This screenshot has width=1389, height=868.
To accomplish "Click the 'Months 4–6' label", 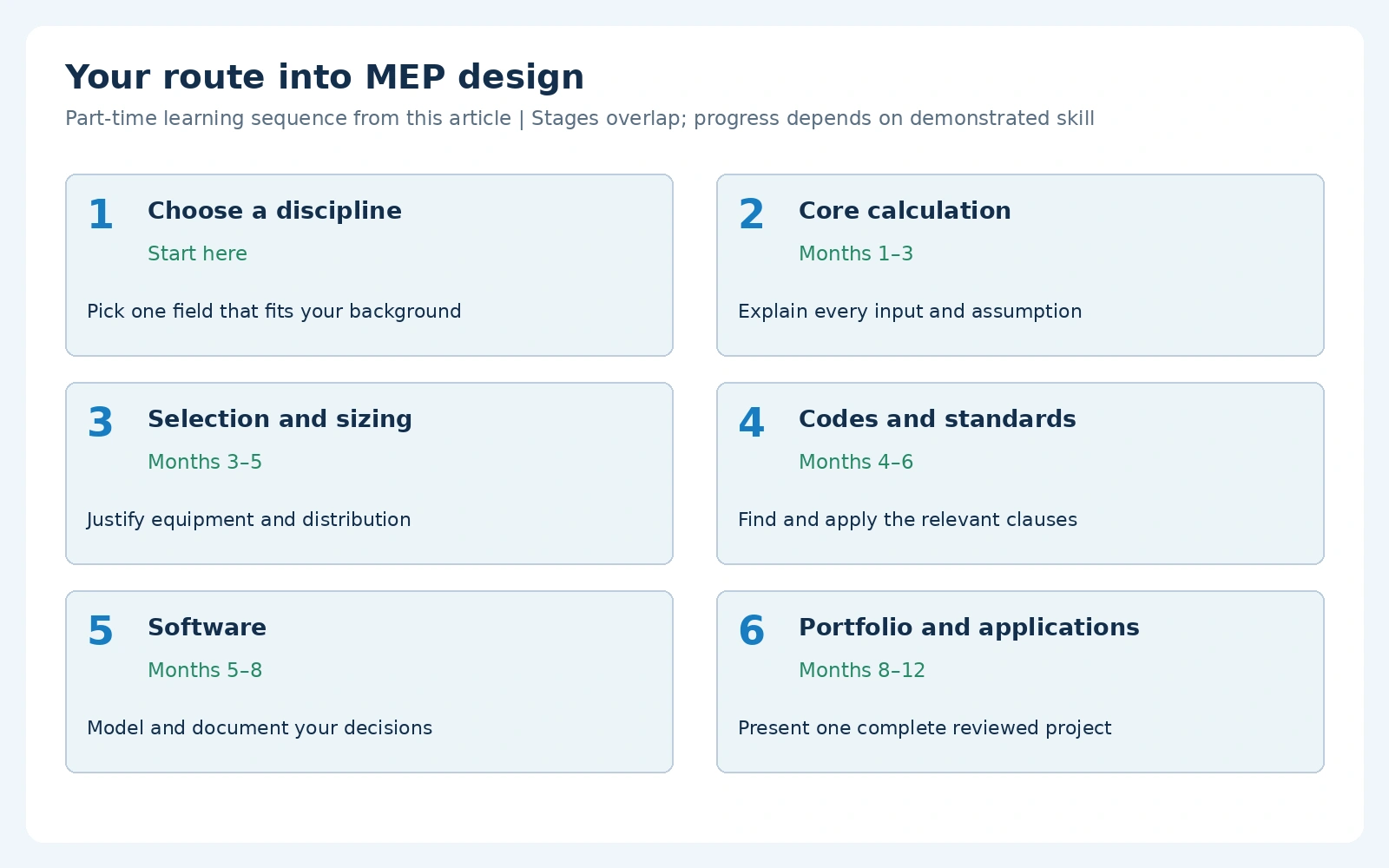I will [x=856, y=462].
